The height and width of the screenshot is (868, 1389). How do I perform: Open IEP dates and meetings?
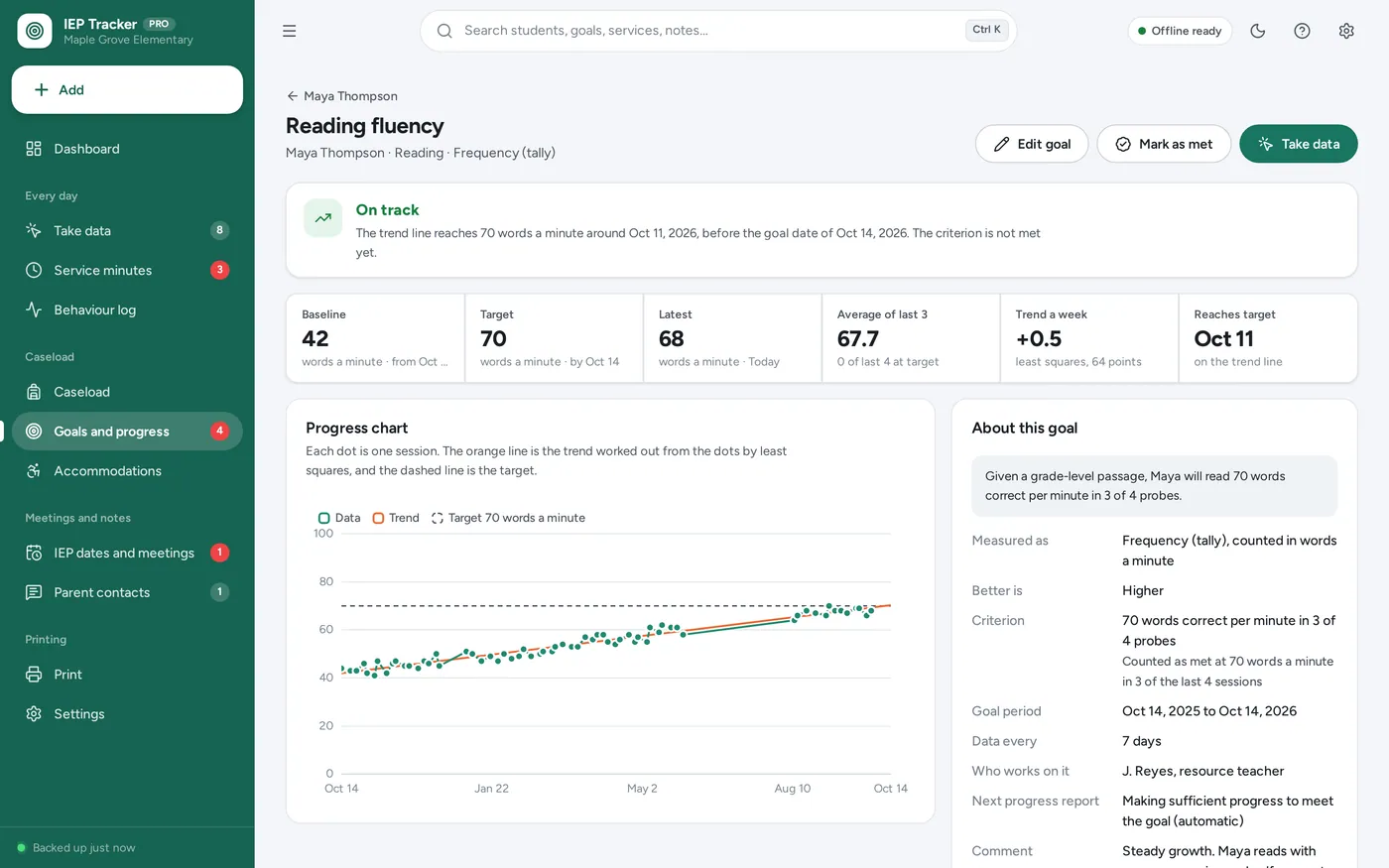pyautogui.click(x=127, y=554)
